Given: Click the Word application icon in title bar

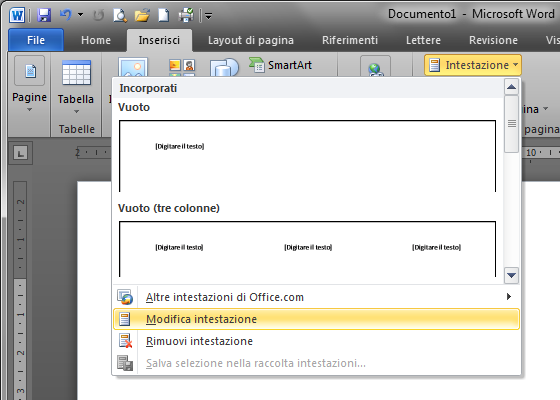Looking at the screenshot, I should [x=17, y=15].
